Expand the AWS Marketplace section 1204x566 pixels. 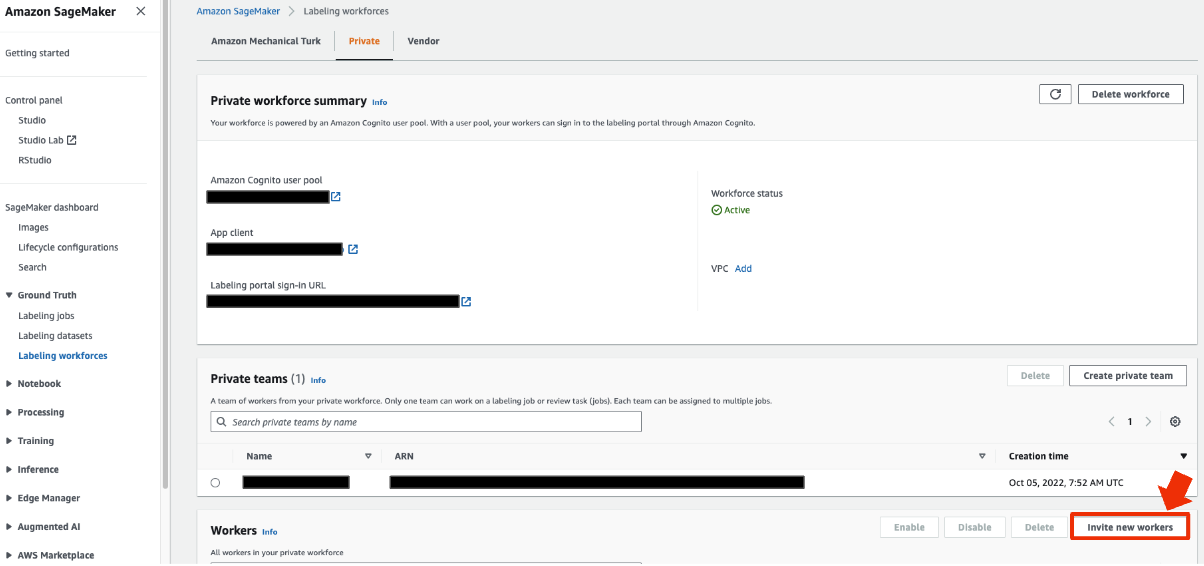pos(9,555)
